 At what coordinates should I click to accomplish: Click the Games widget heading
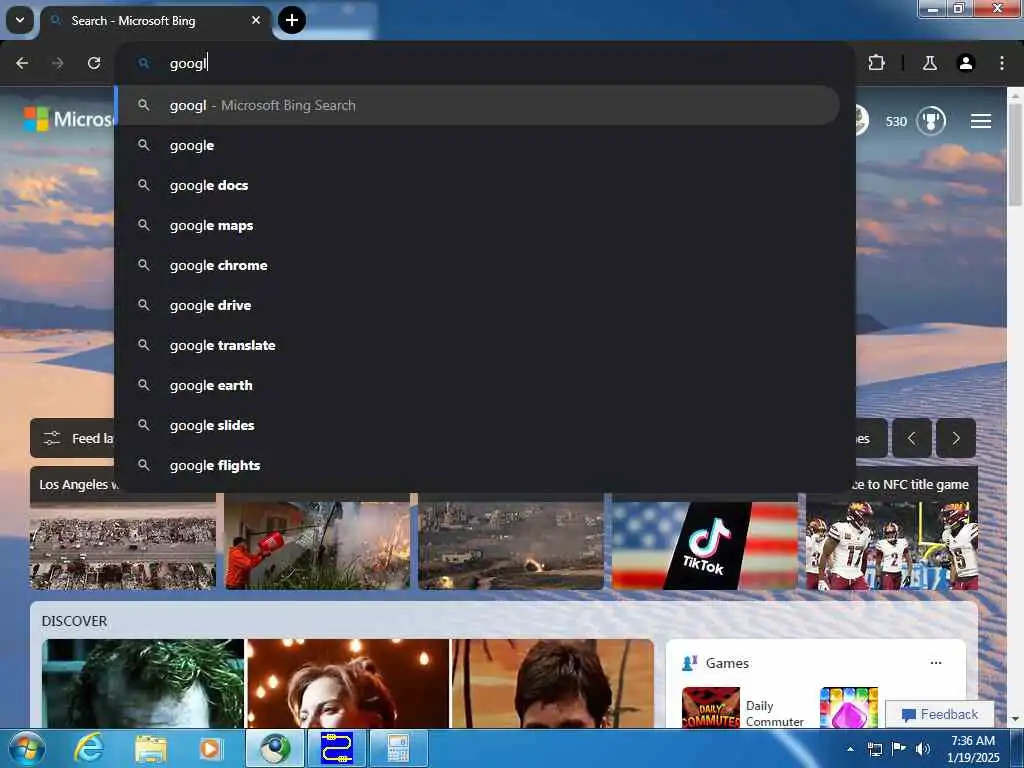[x=727, y=663]
